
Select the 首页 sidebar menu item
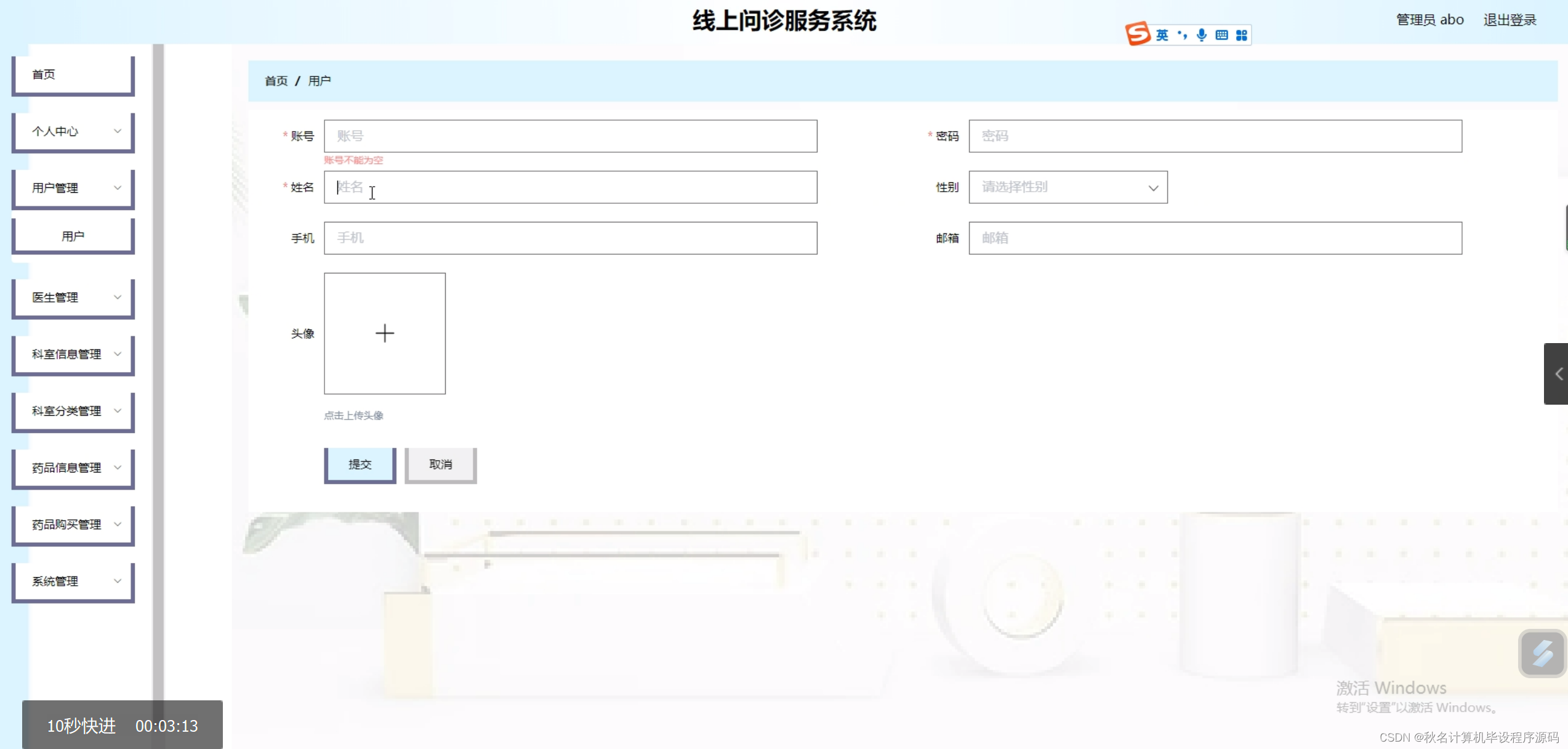click(x=73, y=75)
